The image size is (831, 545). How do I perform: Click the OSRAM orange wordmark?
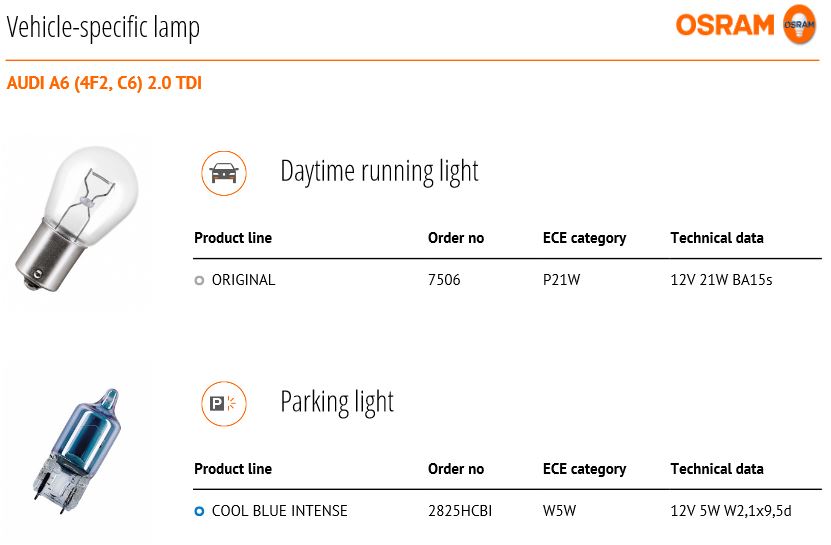click(x=725, y=25)
